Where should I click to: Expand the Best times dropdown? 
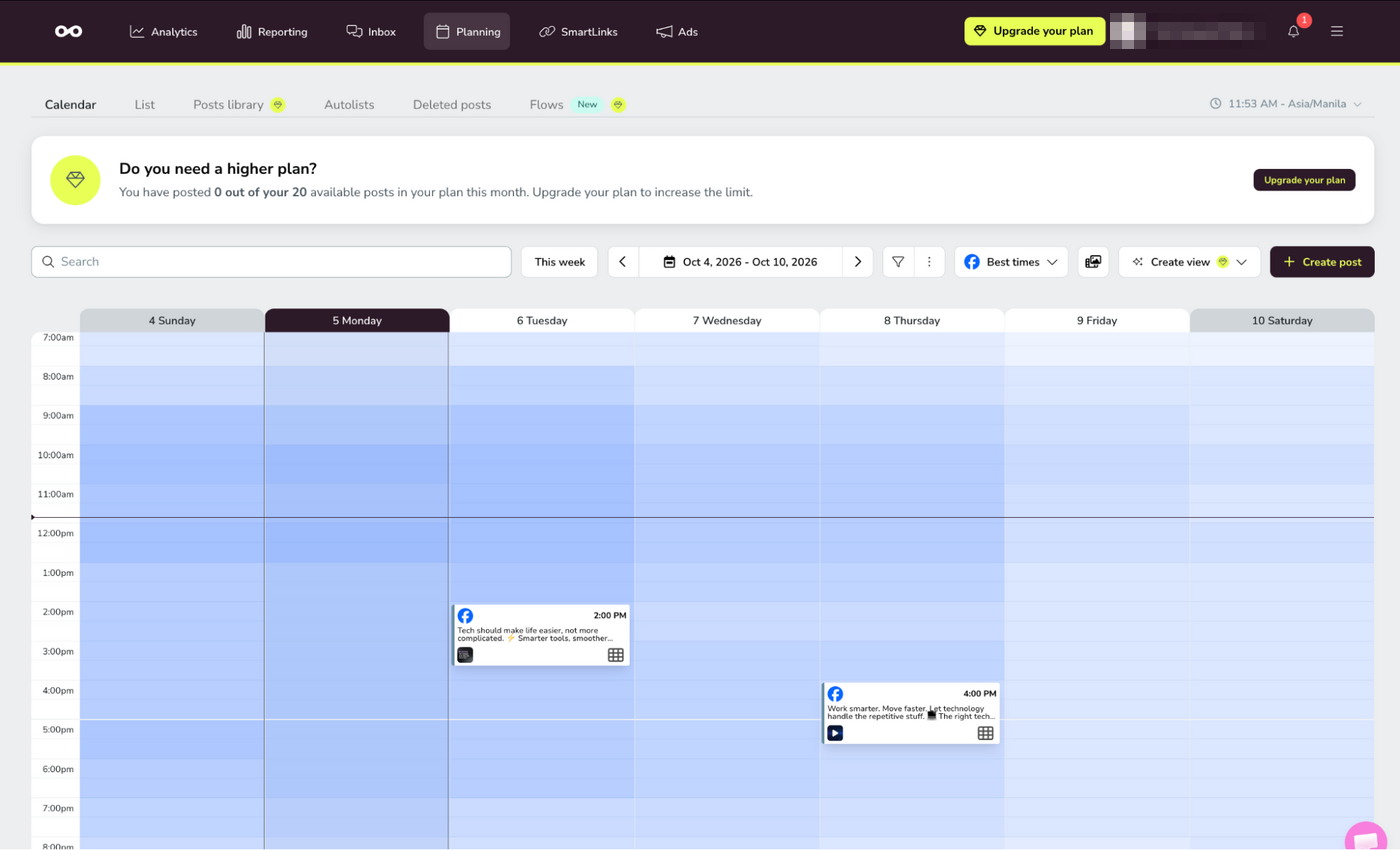coord(1011,262)
